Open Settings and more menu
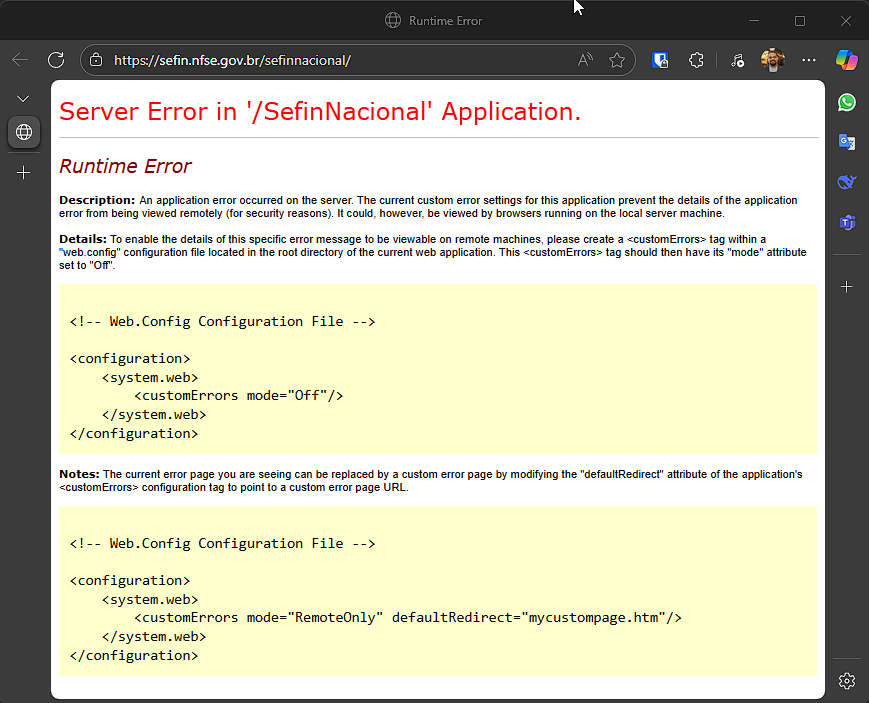 (809, 60)
